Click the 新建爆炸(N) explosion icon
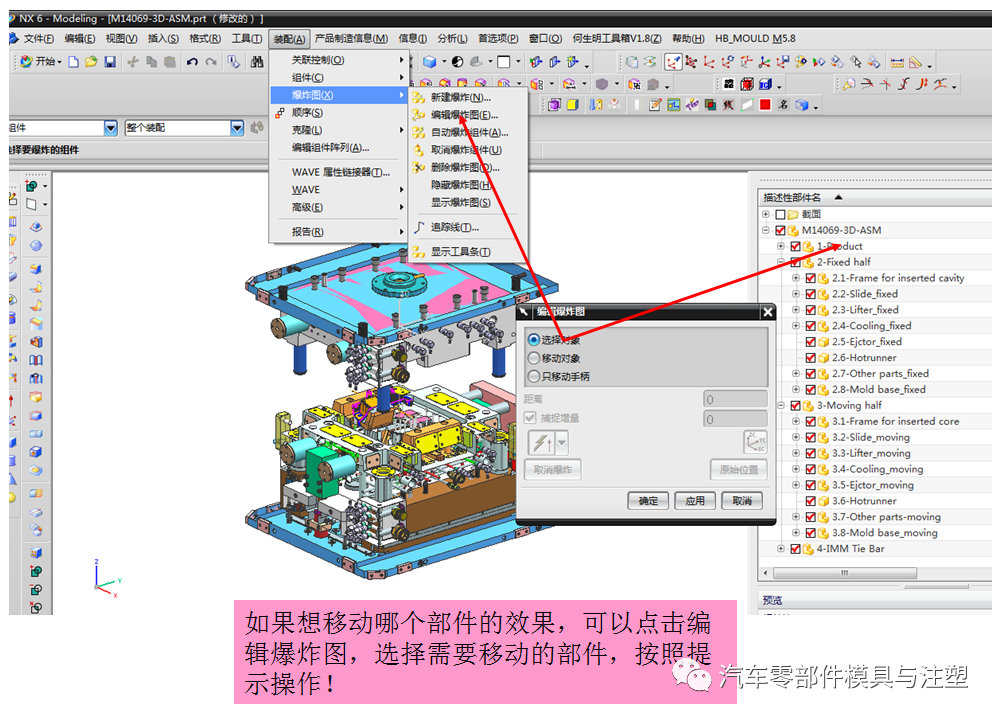 point(418,97)
